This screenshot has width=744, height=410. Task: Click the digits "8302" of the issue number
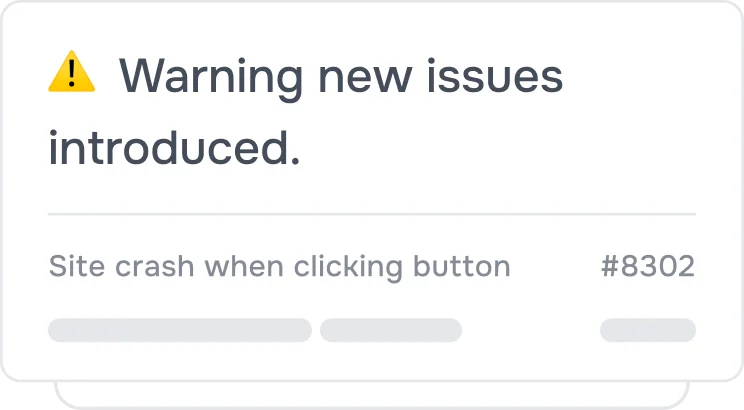coord(657,267)
